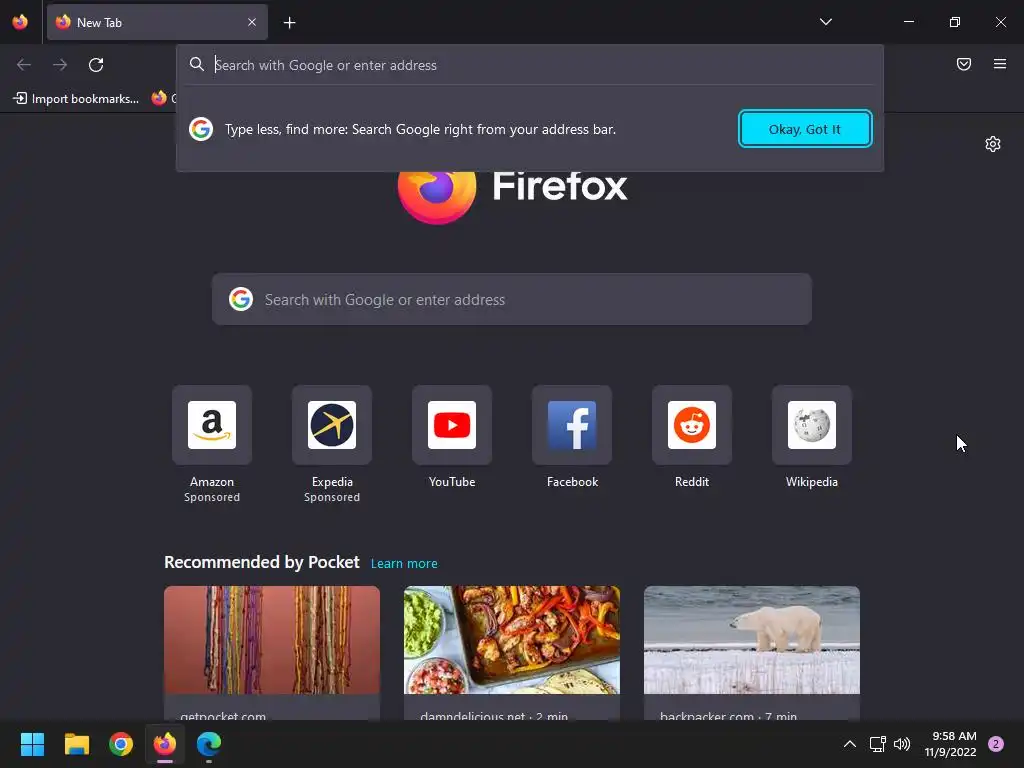Expand the List all tabs chevron
1024x768 pixels.
point(825,22)
